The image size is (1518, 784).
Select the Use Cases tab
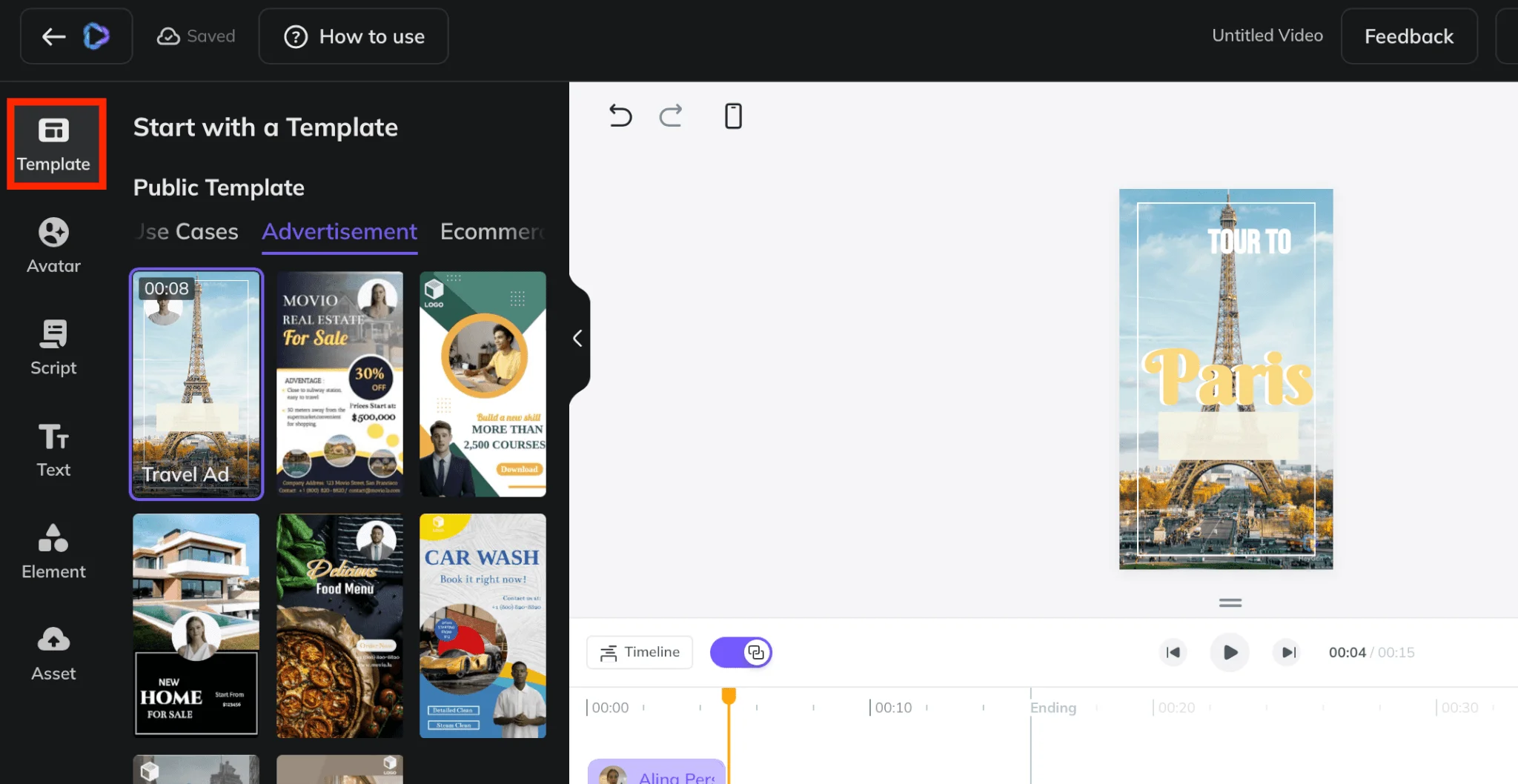click(188, 232)
